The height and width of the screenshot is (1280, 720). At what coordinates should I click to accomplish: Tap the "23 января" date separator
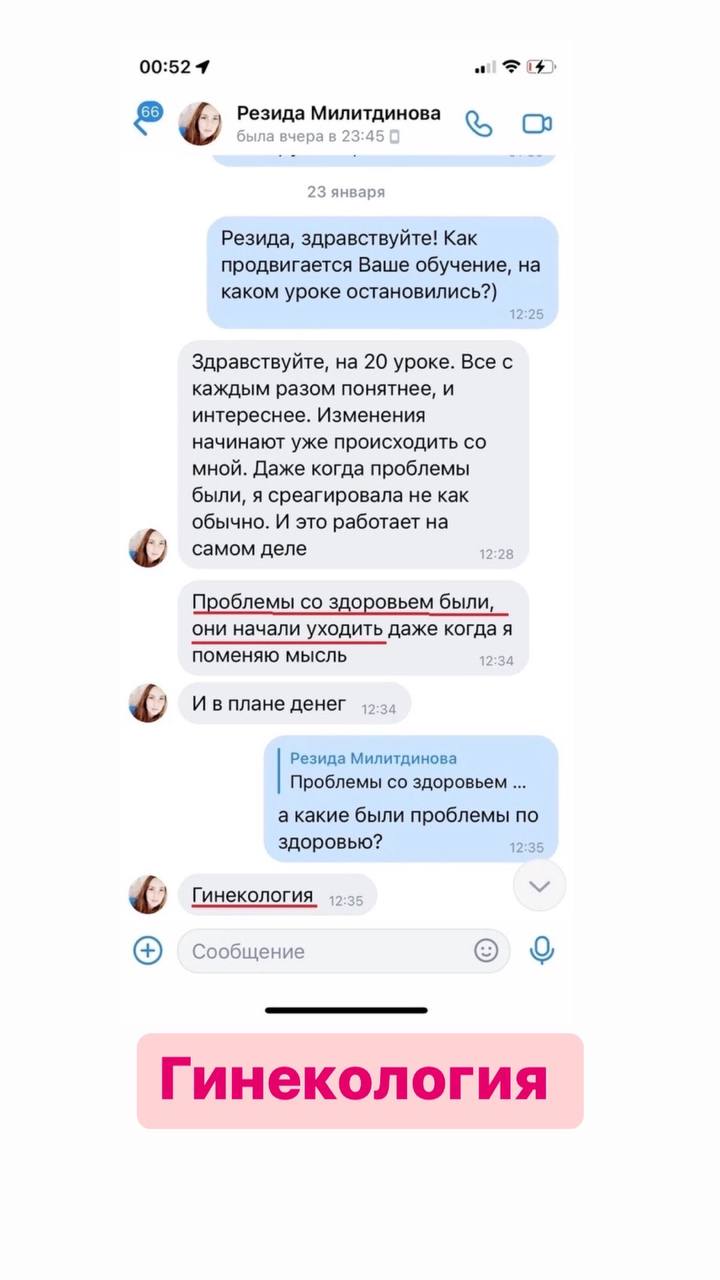346,192
